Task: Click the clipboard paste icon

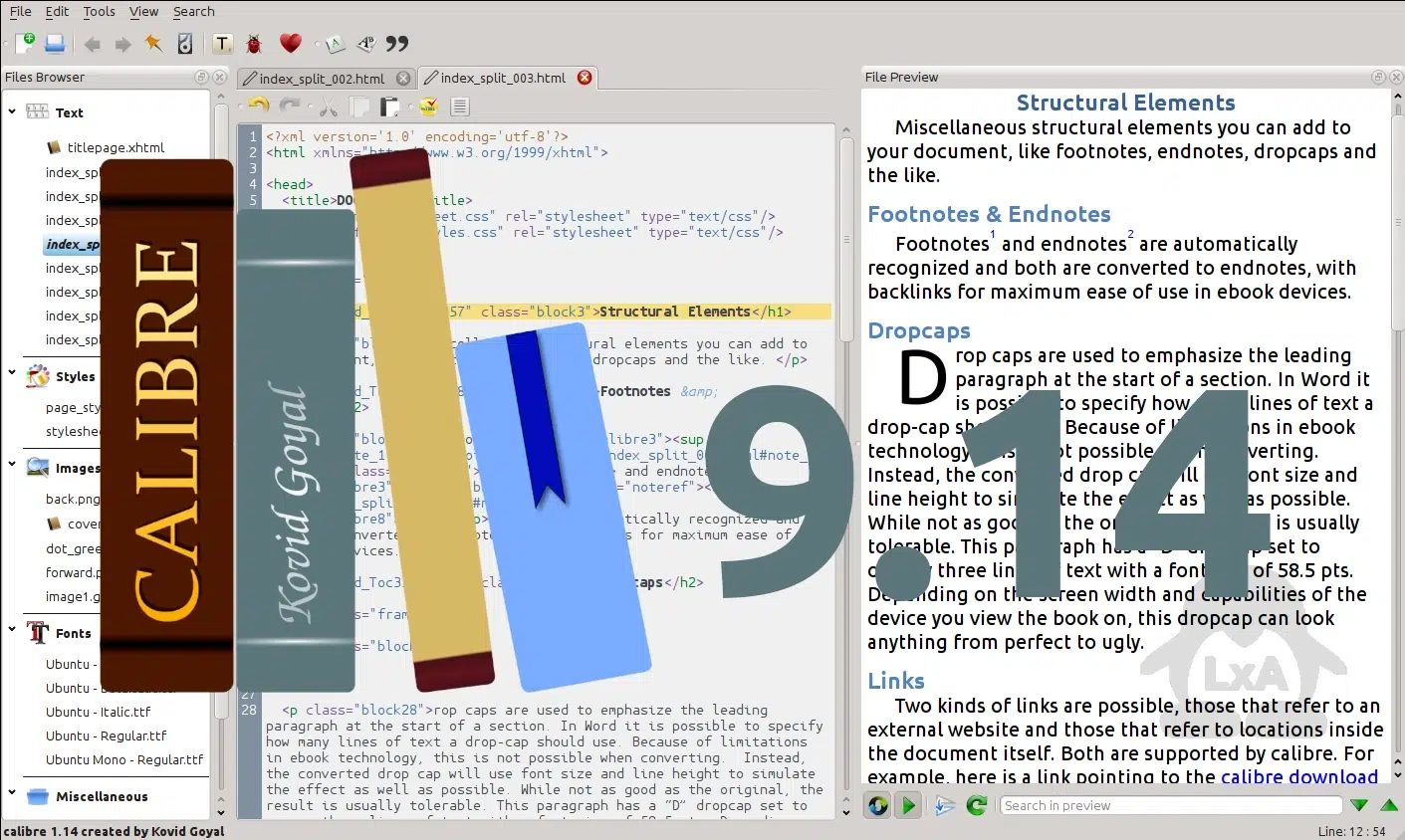Action: (389, 105)
